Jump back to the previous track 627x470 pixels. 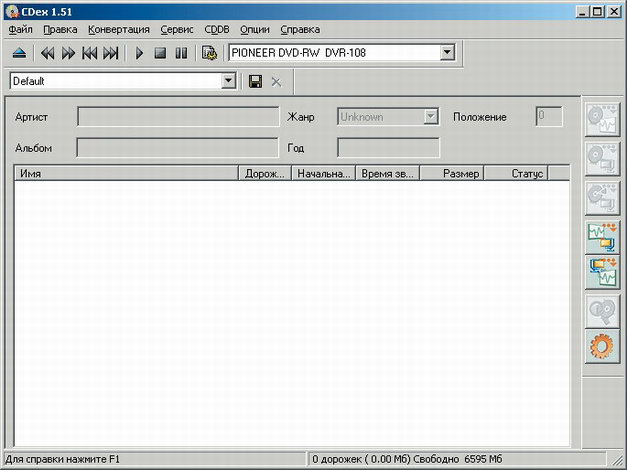(x=89, y=53)
